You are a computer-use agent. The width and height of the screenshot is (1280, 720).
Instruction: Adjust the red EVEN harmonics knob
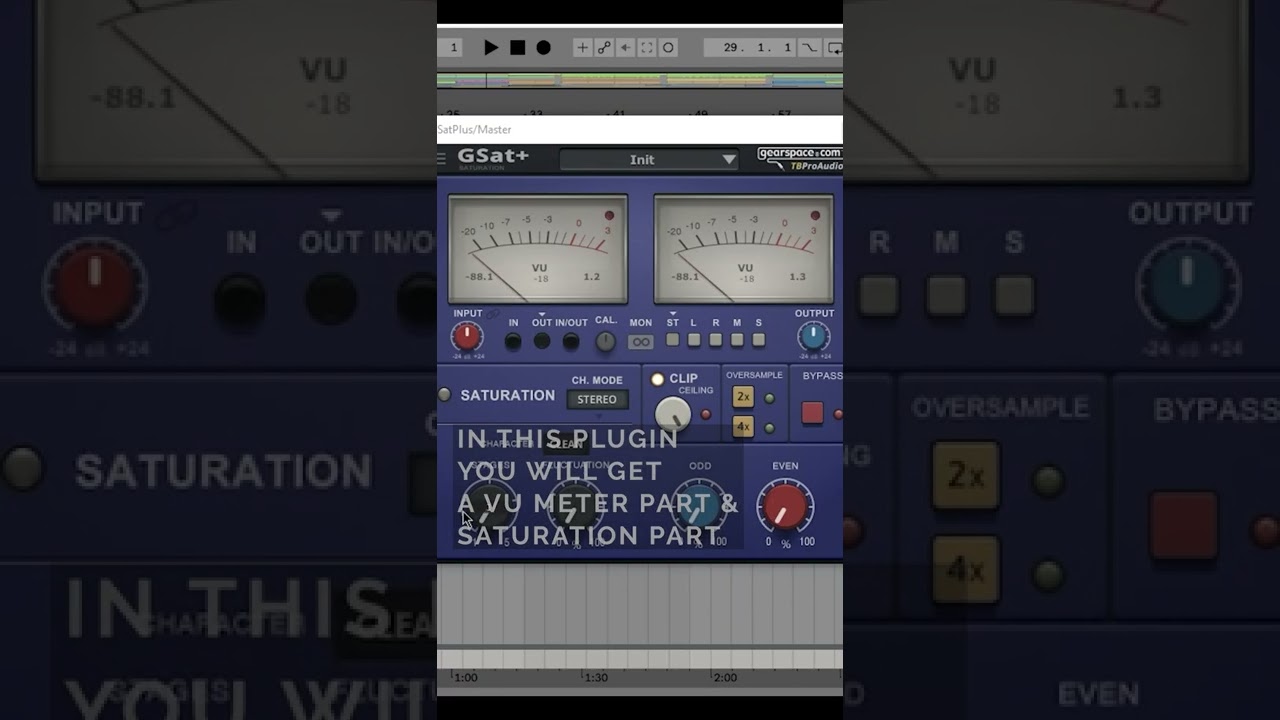pos(785,506)
